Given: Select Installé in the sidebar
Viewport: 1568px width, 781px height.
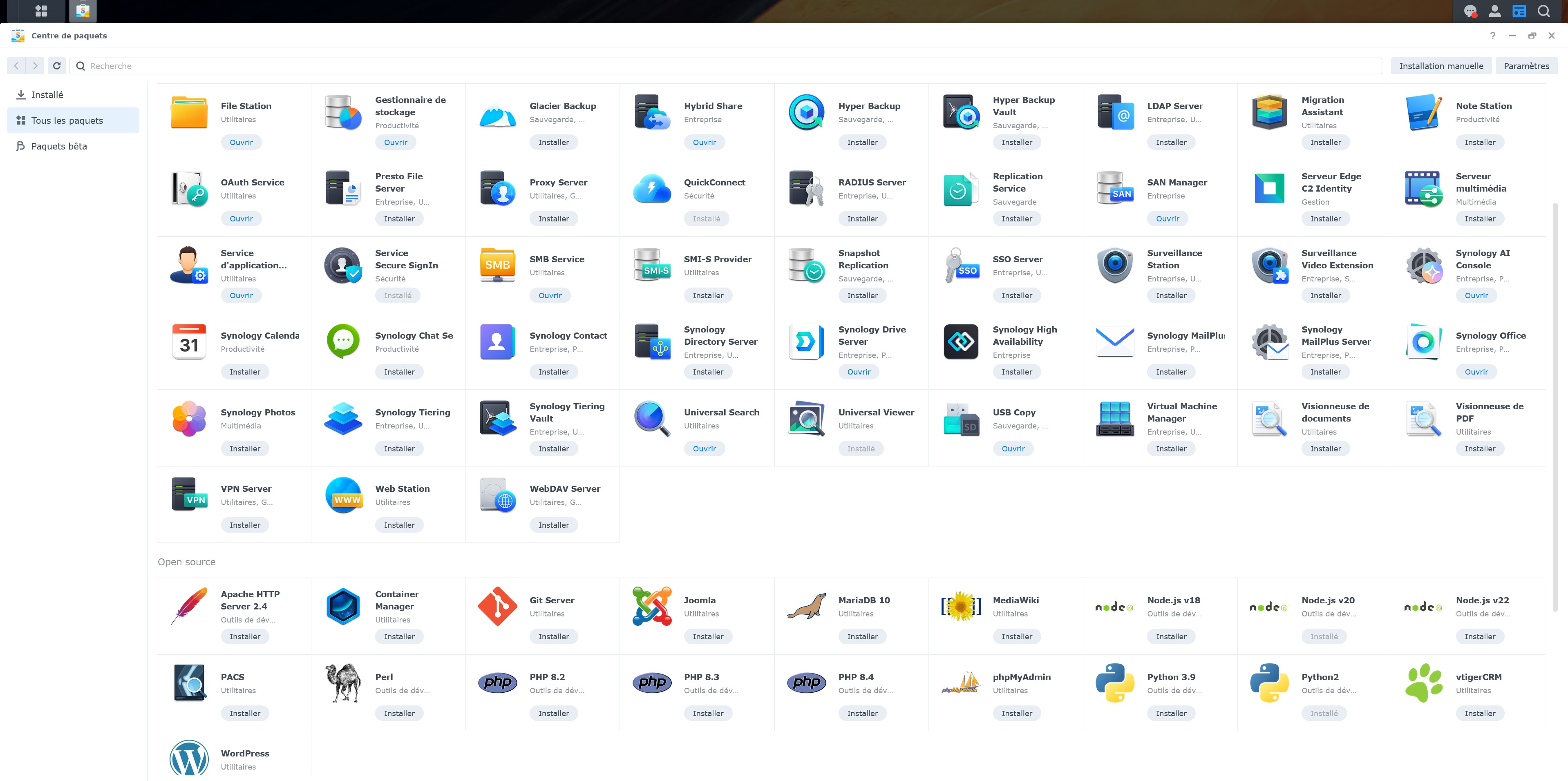Looking at the screenshot, I should pos(73,95).
